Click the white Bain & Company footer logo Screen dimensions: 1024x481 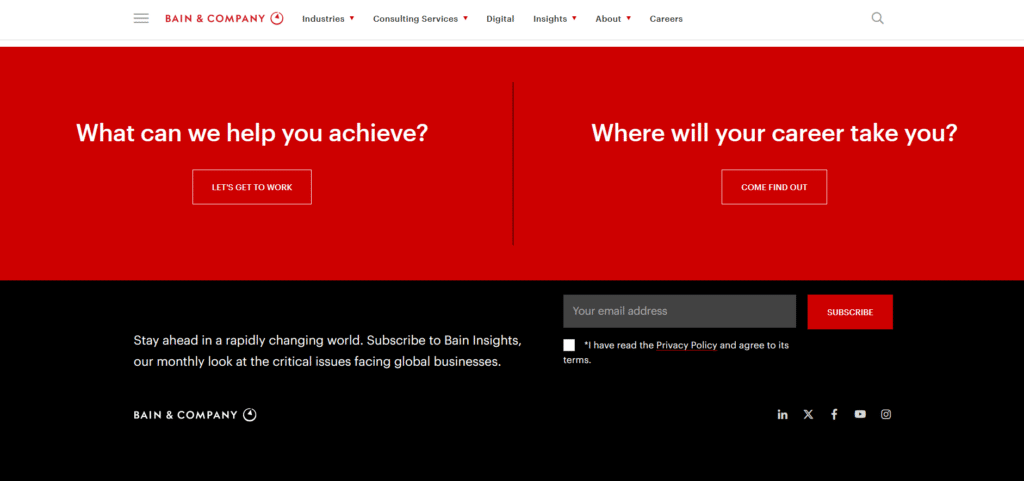(195, 414)
